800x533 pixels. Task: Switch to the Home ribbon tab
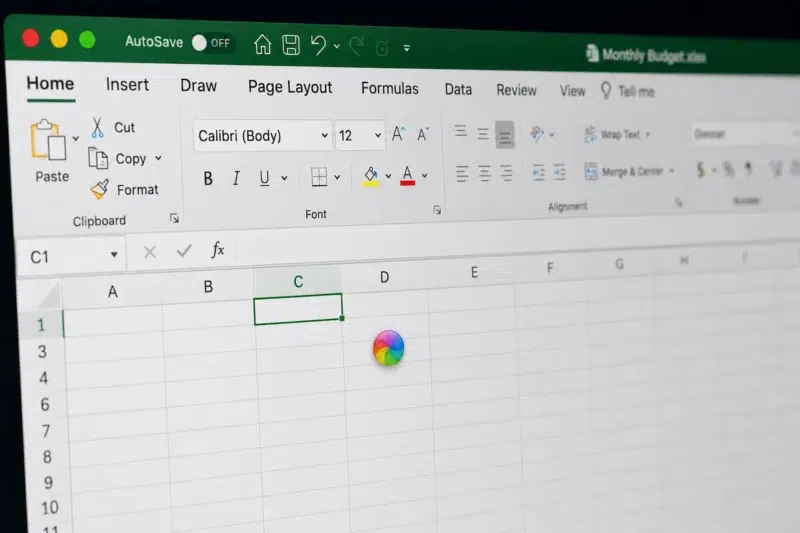click(x=51, y=83)
